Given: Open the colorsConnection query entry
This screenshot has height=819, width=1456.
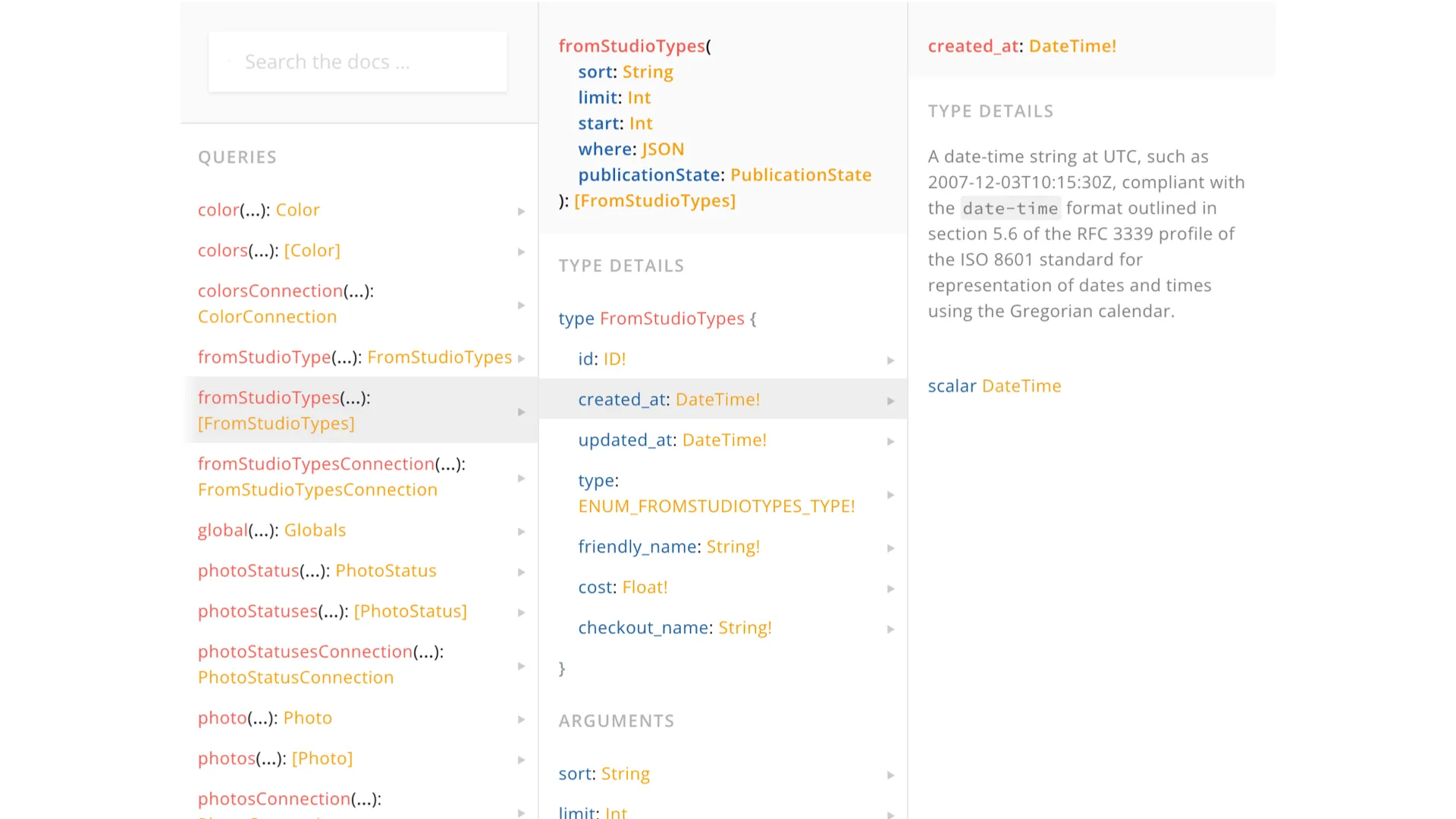Looking at the screenshot, I should (285, 303).
